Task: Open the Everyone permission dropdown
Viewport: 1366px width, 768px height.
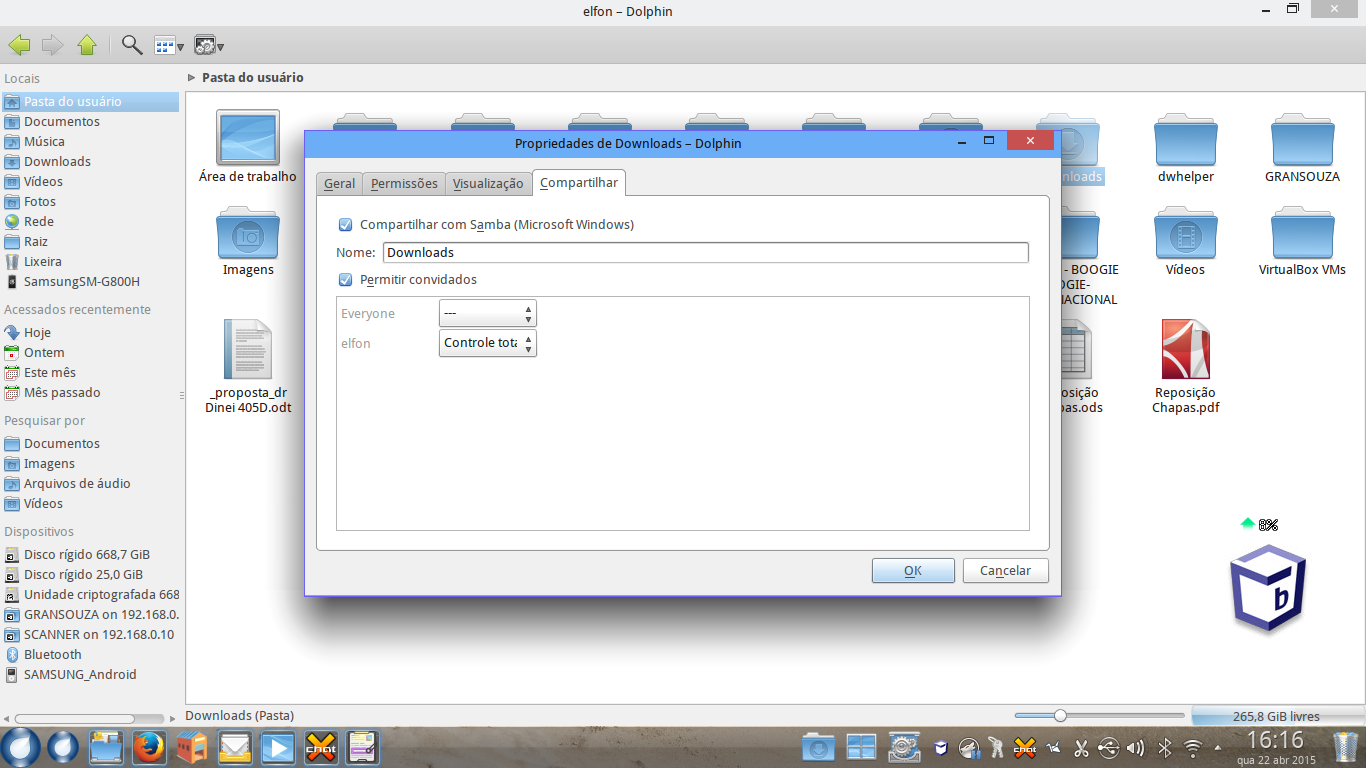Action: [488, 313]
